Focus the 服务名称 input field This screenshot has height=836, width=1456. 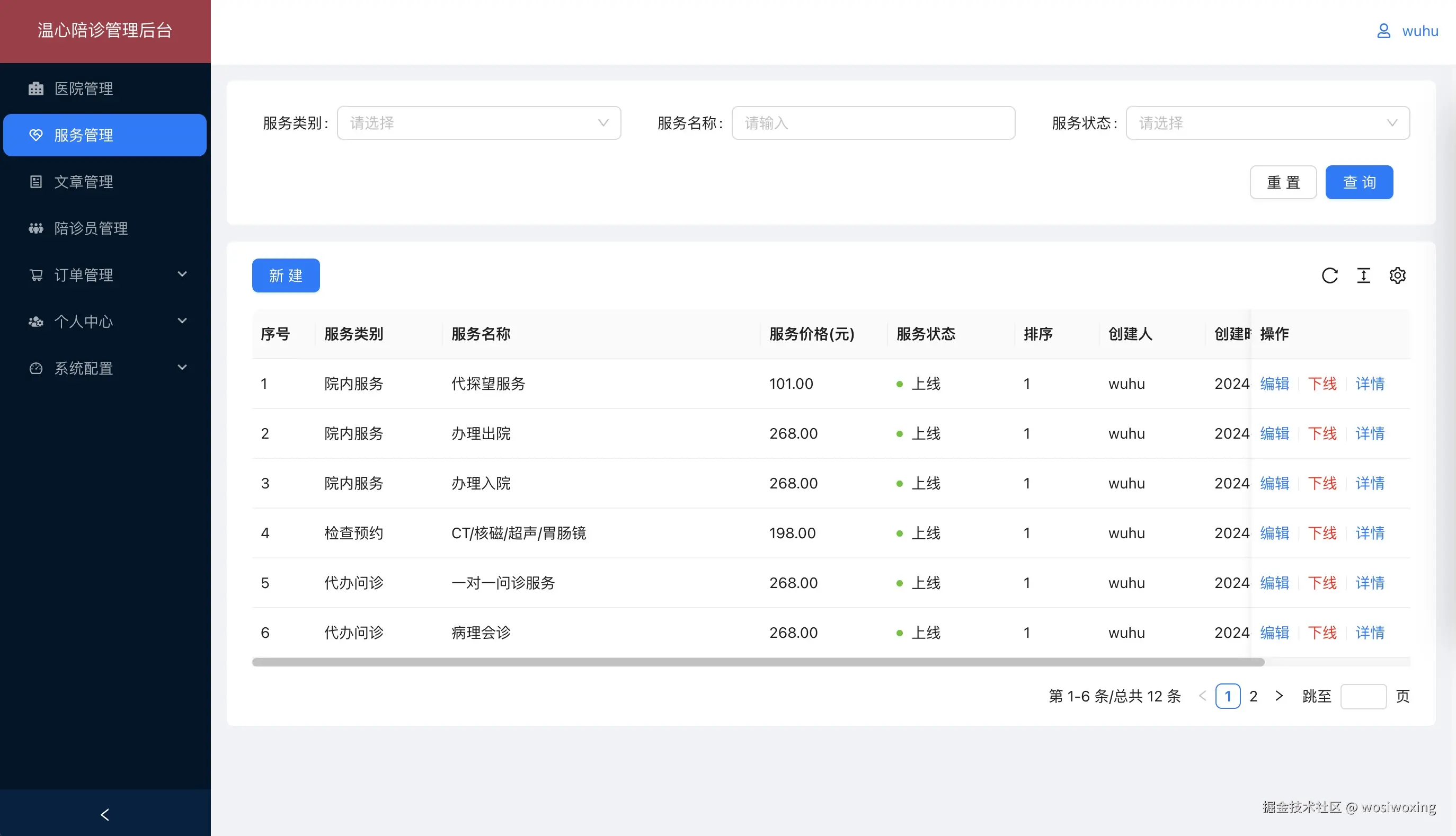point(873,123)
